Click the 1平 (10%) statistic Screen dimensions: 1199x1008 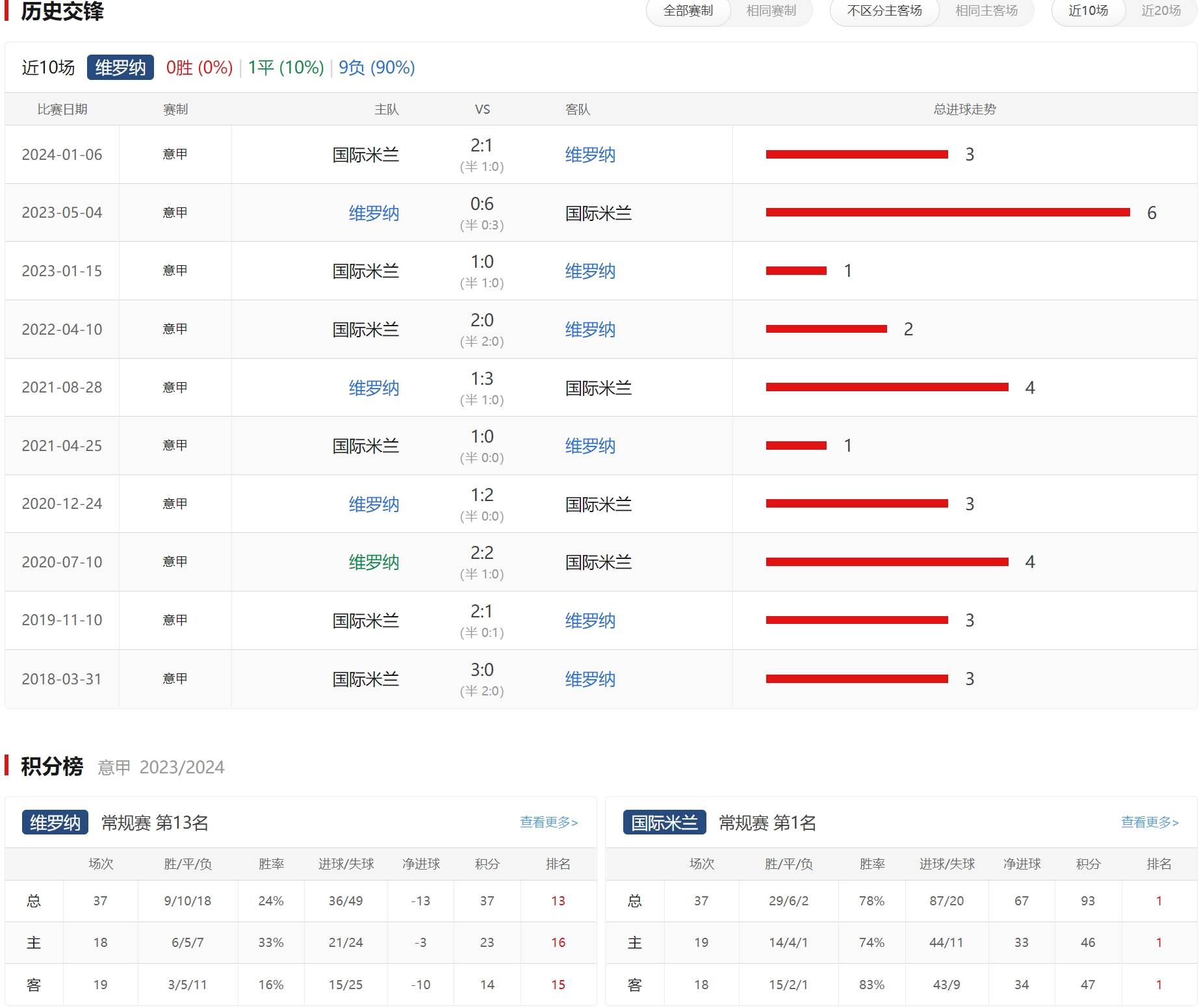[286, 68]
